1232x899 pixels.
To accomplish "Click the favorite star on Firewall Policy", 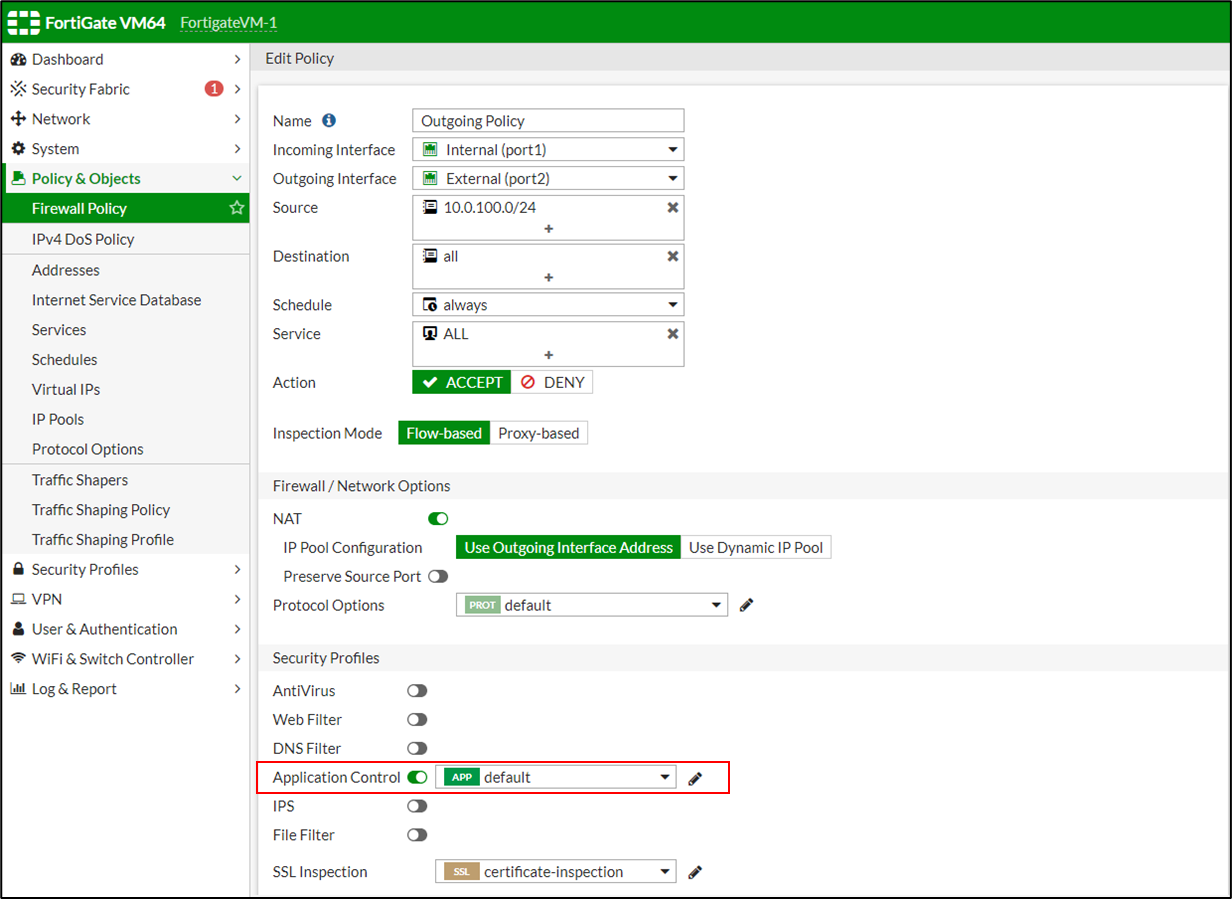I will coord(236,208).
